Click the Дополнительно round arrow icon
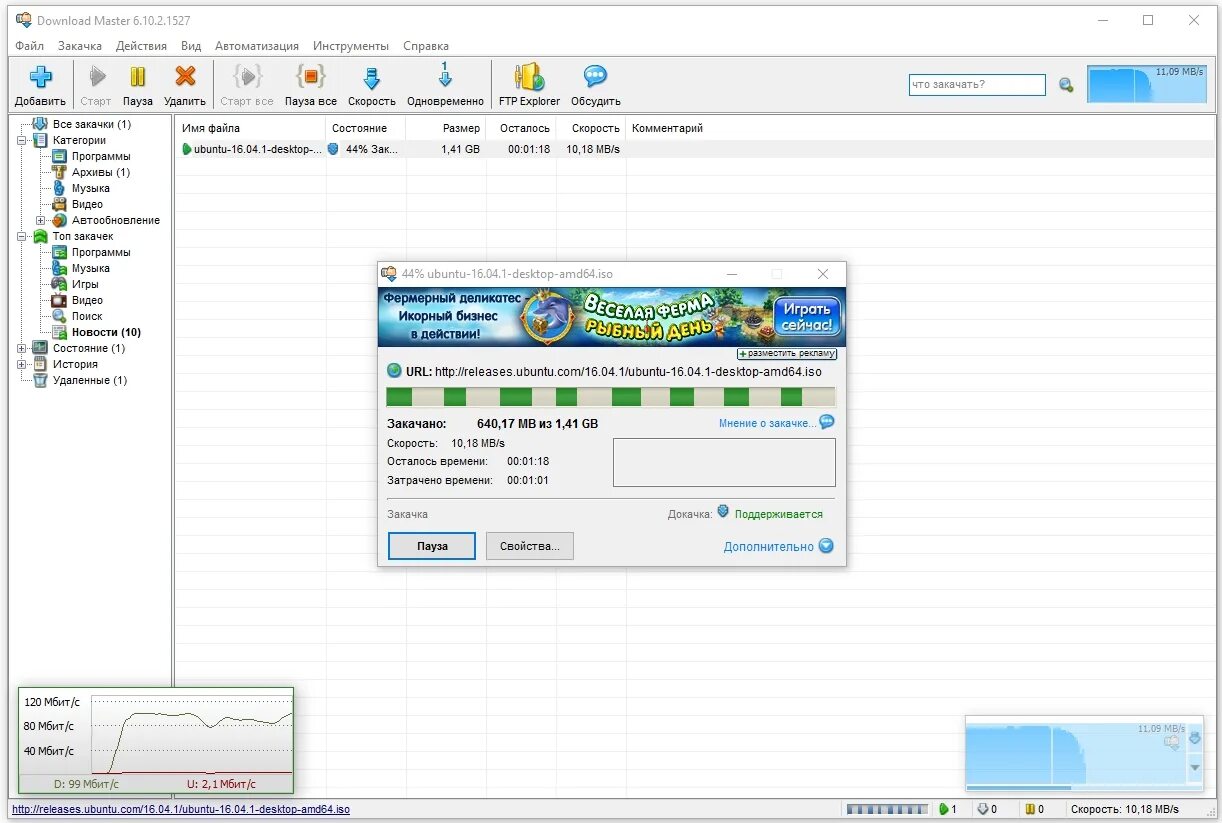 [x=826, y=546]
